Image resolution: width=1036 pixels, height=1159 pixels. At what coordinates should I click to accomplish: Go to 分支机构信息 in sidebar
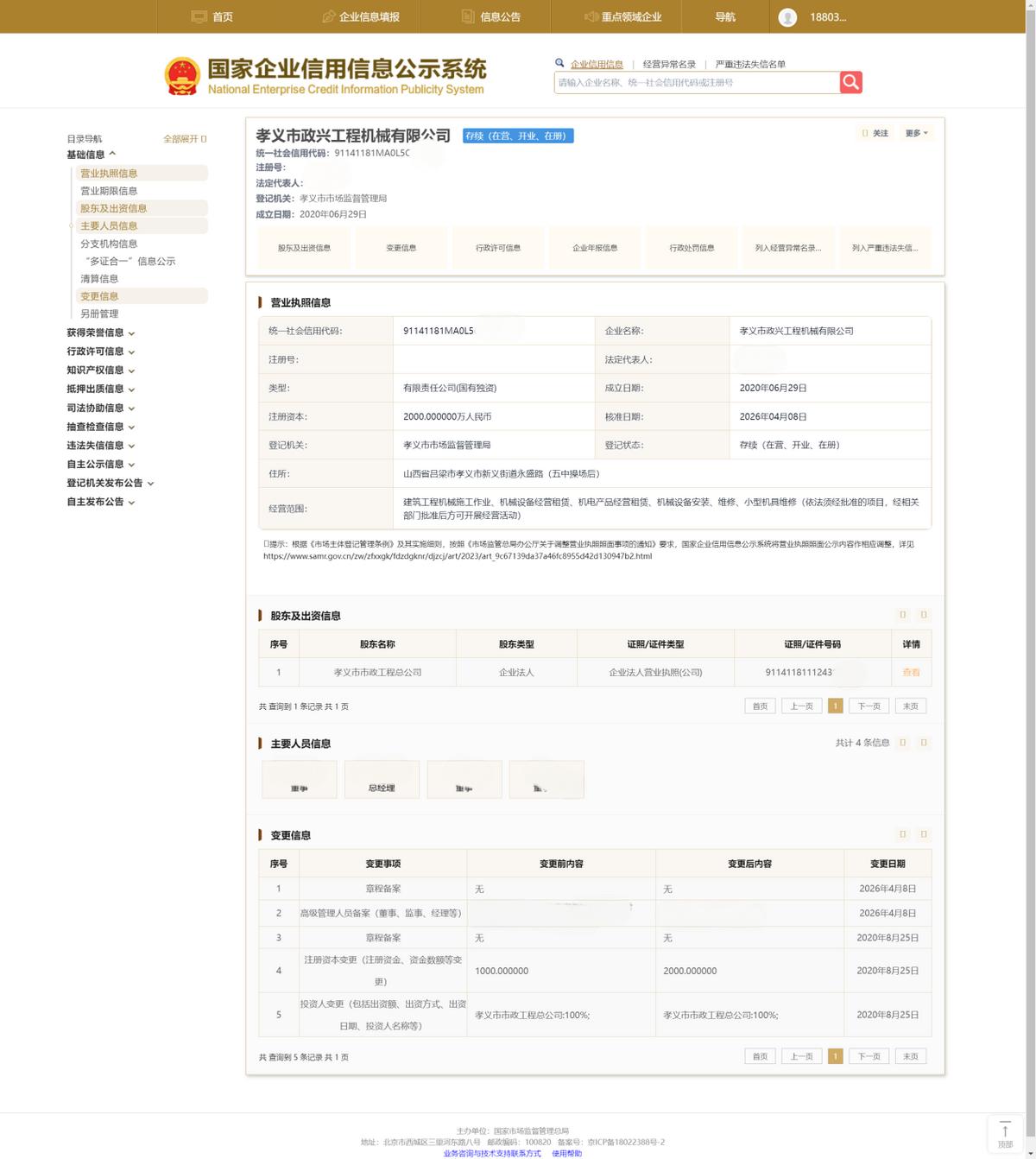109,244
